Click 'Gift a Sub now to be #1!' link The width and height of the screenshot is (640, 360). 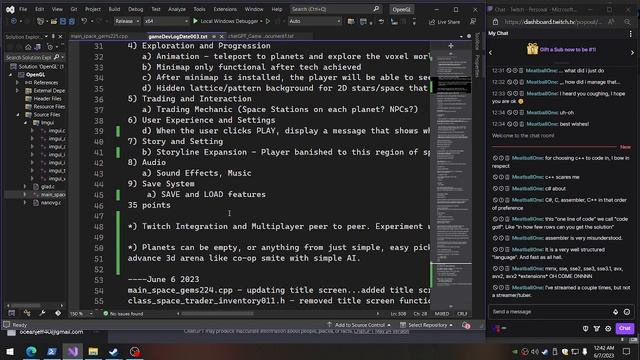click(568, 50)
